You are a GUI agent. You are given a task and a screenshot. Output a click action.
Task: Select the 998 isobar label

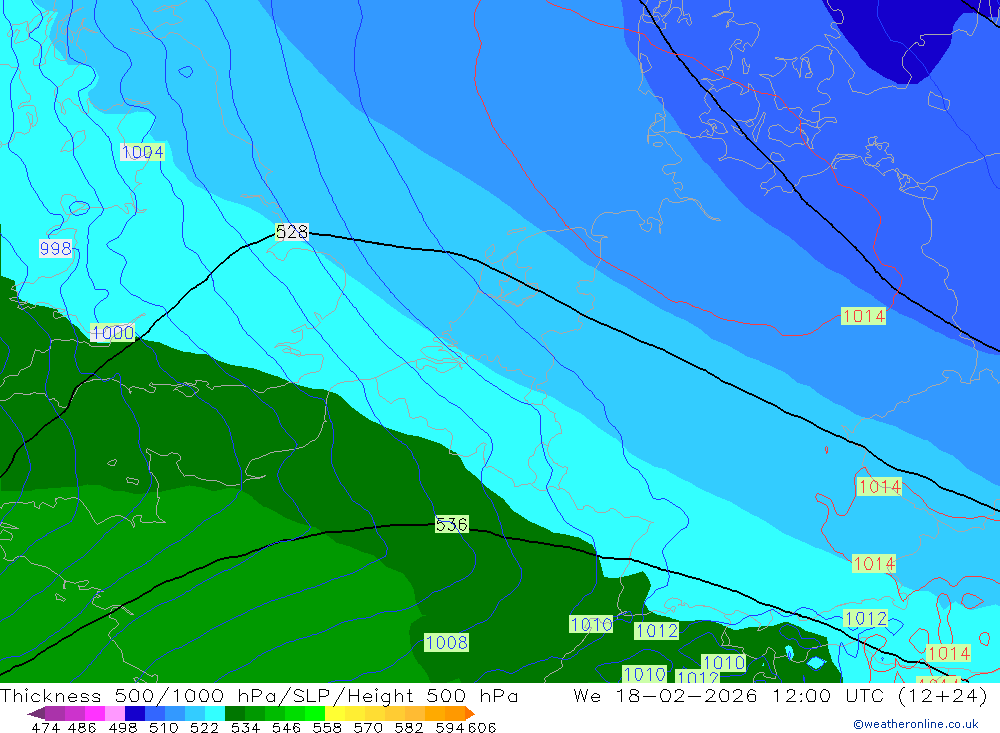pos(55,248)
